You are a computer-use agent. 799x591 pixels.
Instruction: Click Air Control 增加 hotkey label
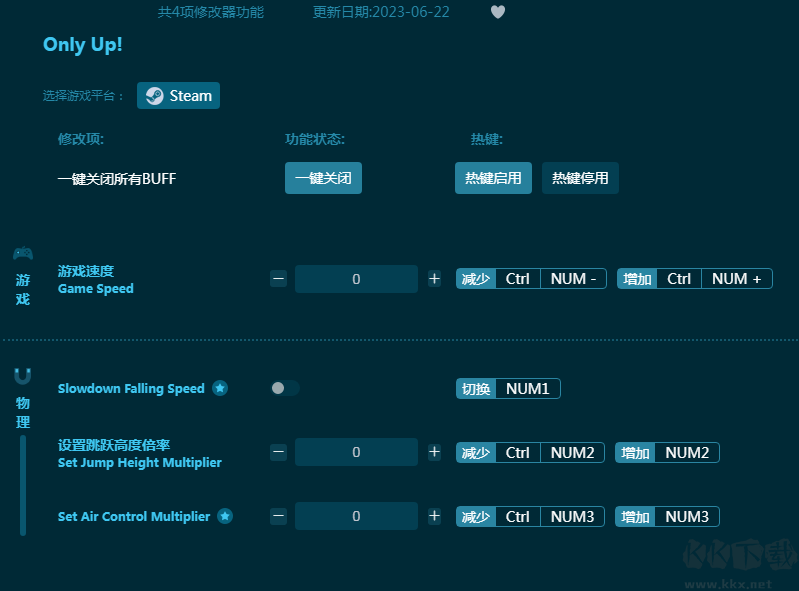(x=635, y=517)
